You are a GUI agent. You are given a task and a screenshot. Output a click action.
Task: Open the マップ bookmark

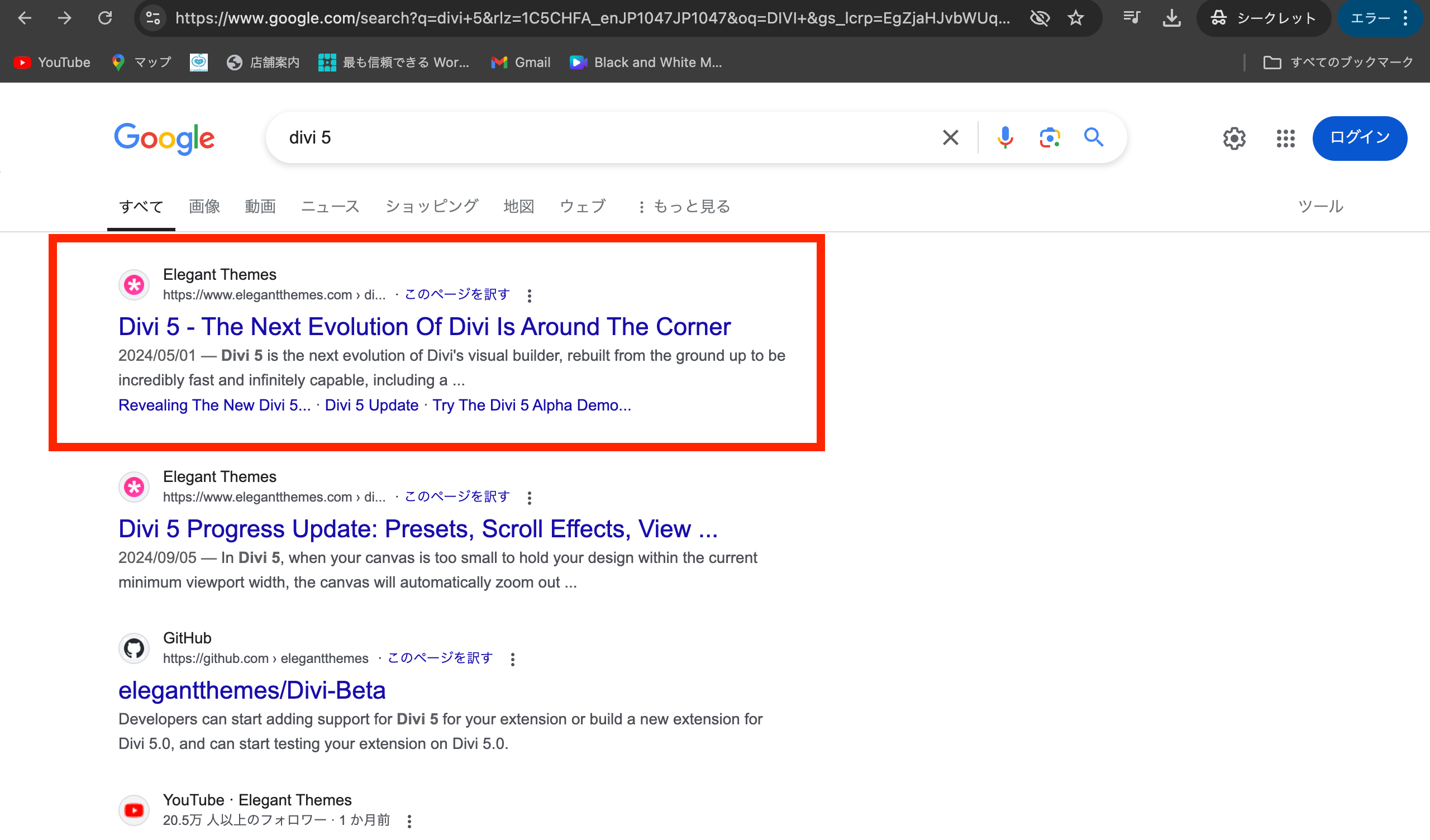(x=142, y=63)
